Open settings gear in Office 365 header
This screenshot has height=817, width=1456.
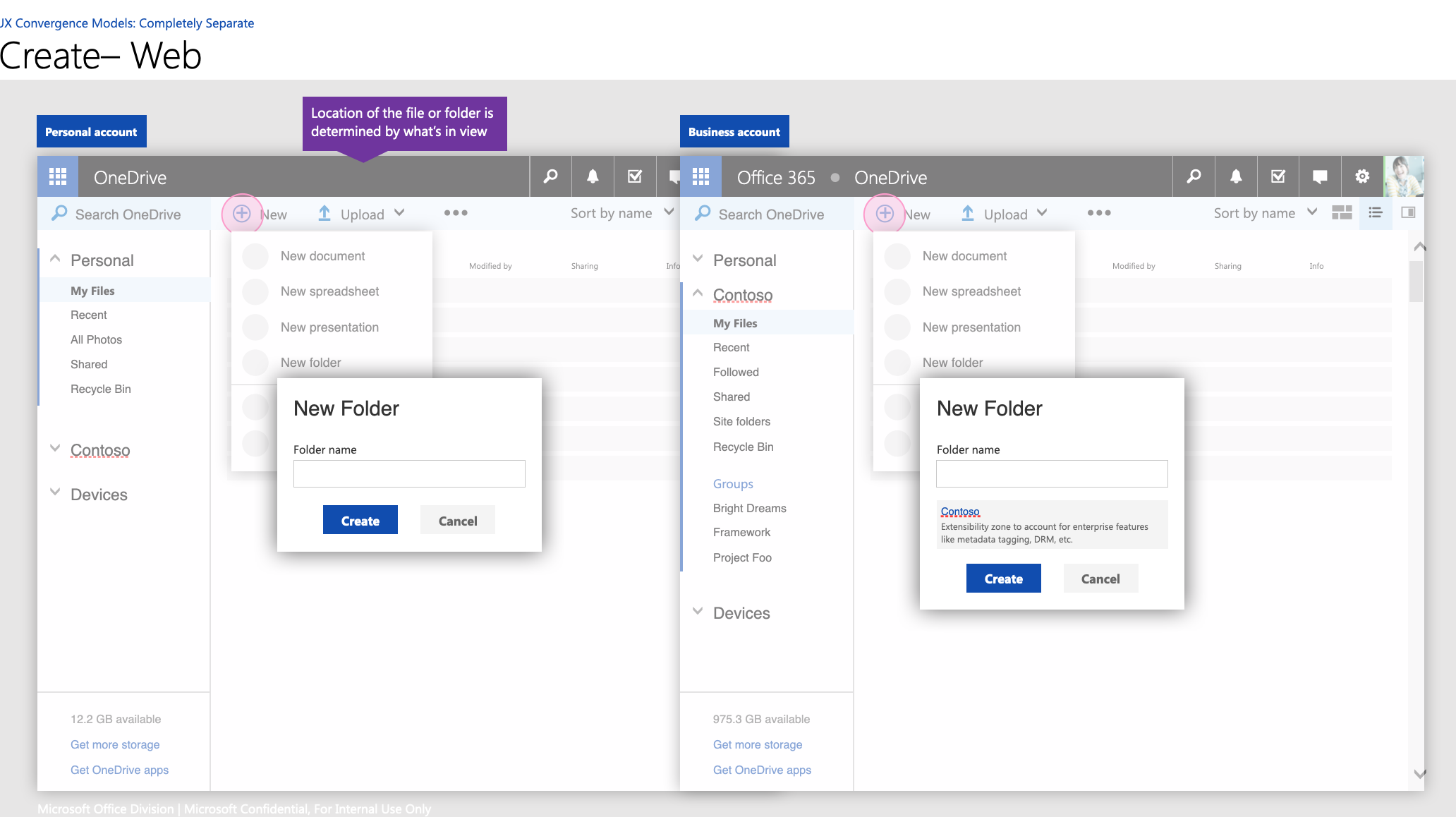1362,176
